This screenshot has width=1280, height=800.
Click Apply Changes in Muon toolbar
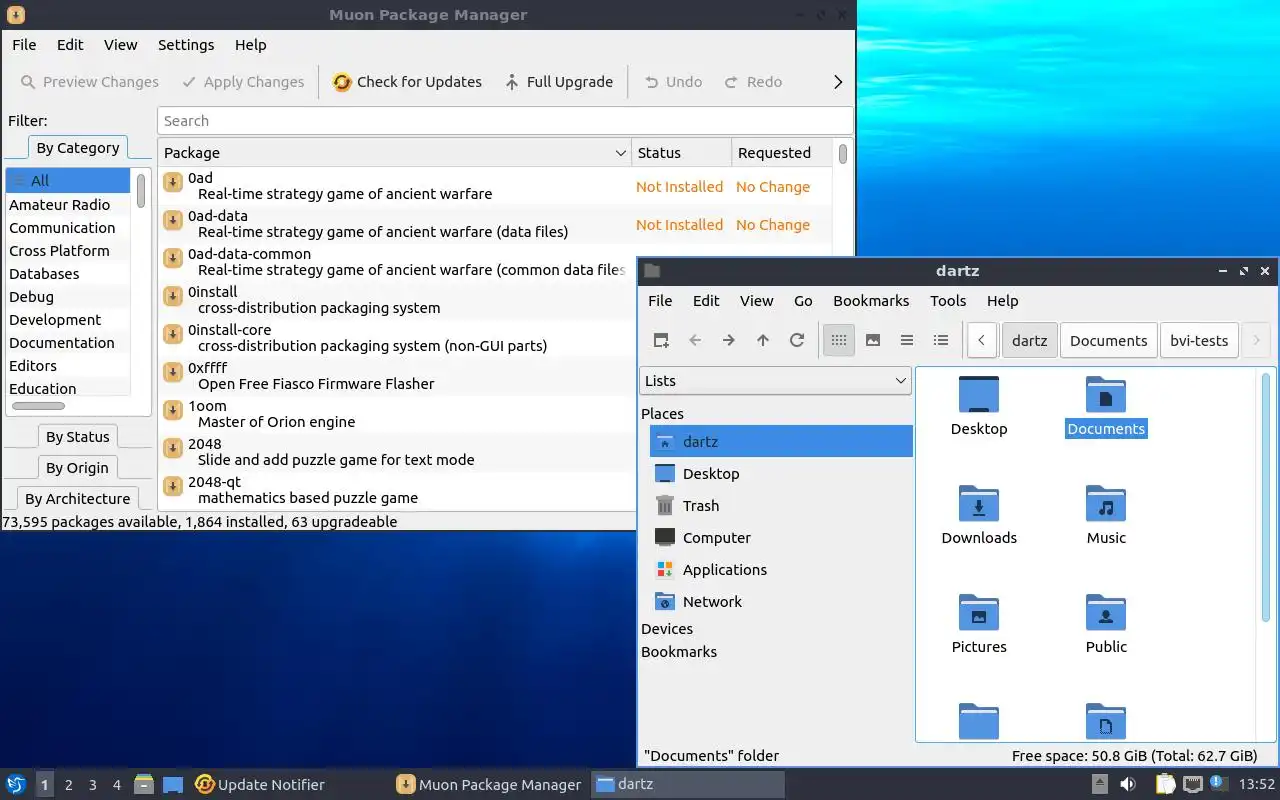[x=243, y=82]
